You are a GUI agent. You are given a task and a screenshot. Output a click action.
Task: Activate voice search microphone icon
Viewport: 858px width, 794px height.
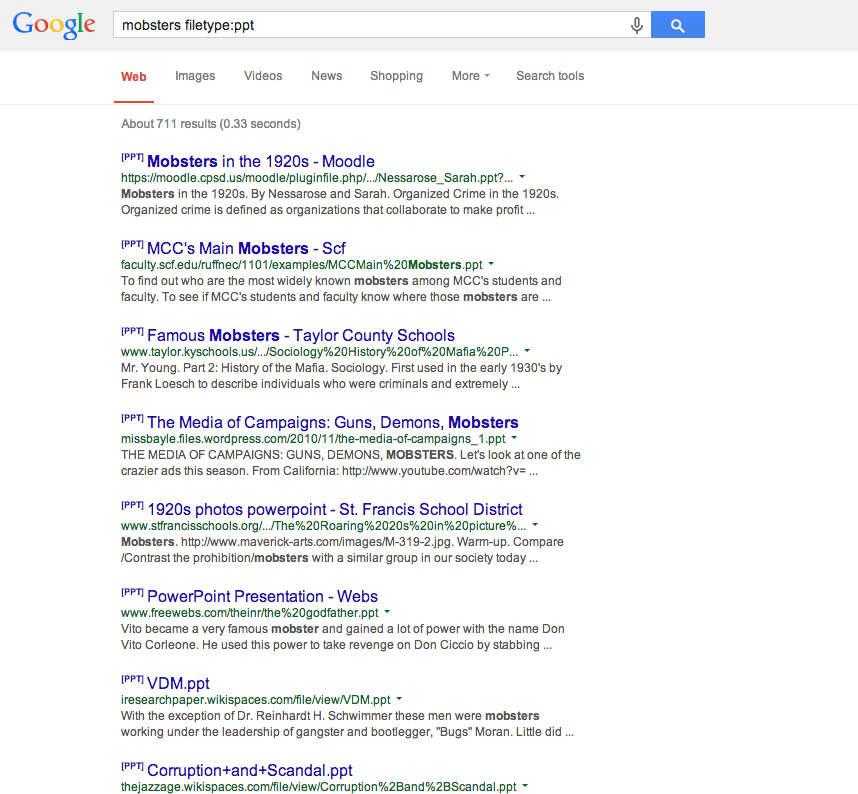636,25
